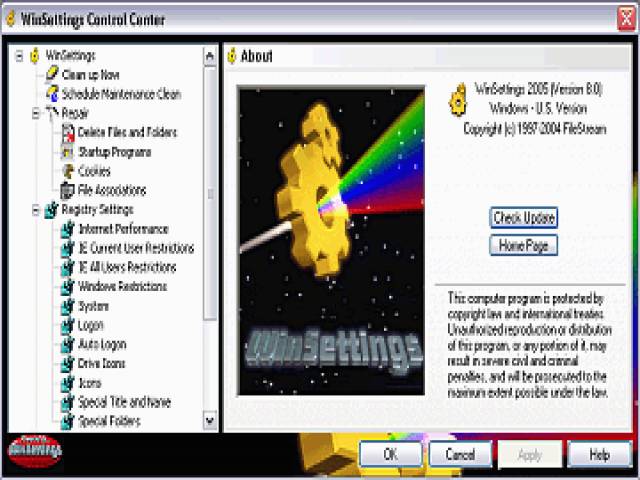Click the Registry Settings icon
The height and width of the screenshot is (480, 640).
tap(51, 210)
